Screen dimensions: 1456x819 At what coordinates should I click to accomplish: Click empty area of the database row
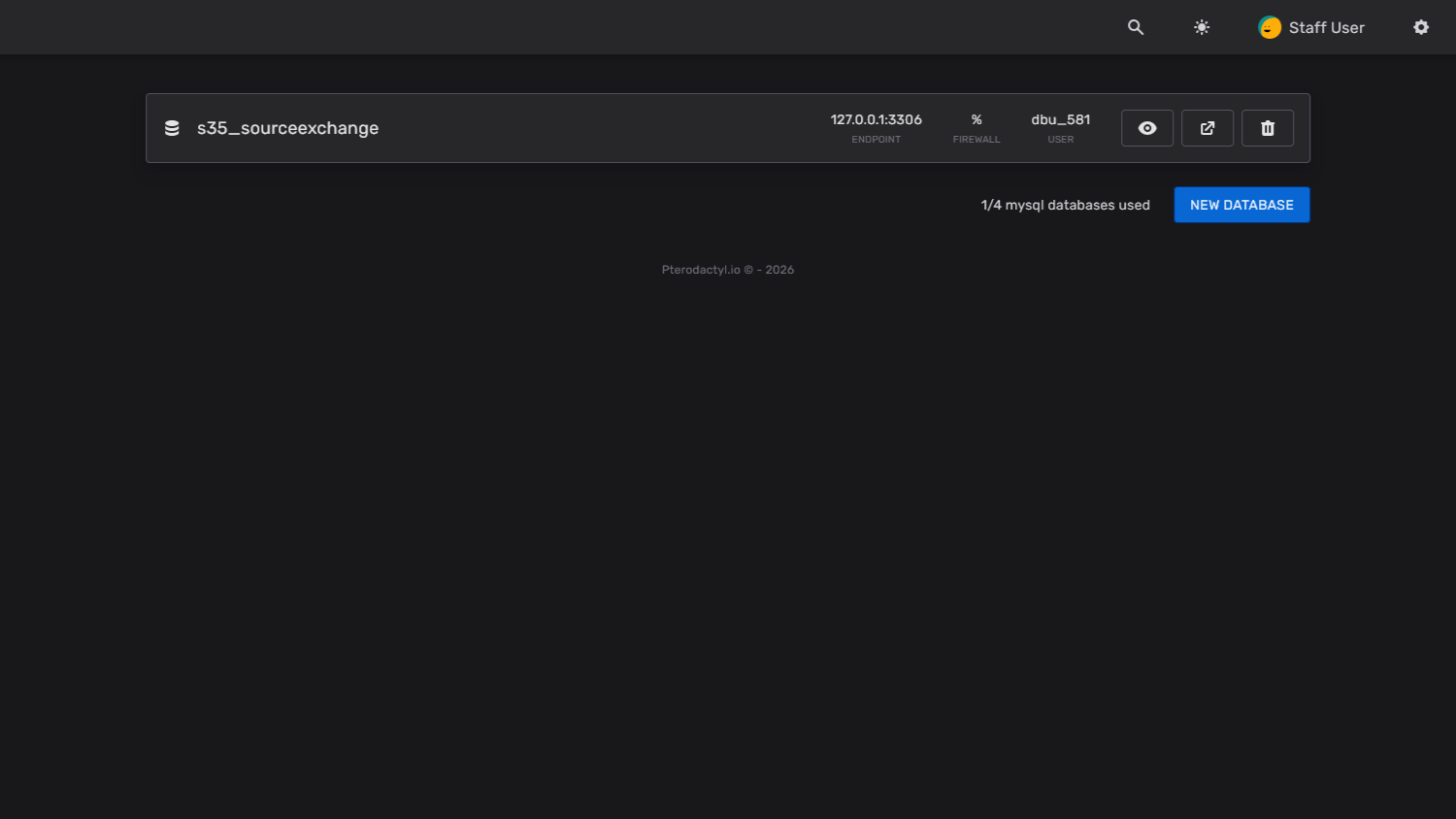coord(602,128)
